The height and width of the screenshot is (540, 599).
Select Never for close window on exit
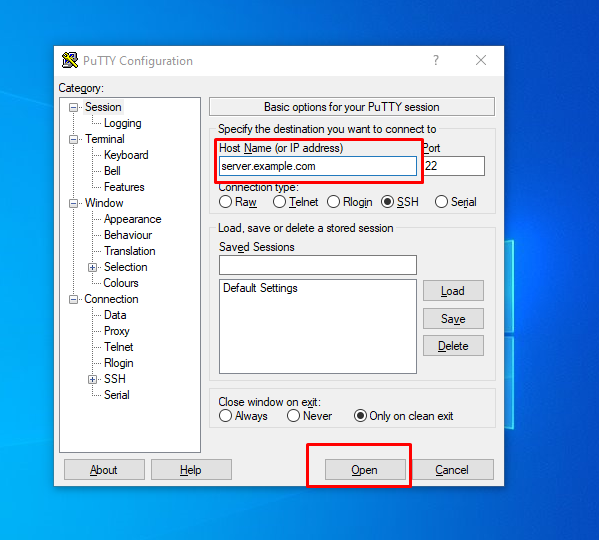pyautogui.click(x=293, y=416)
